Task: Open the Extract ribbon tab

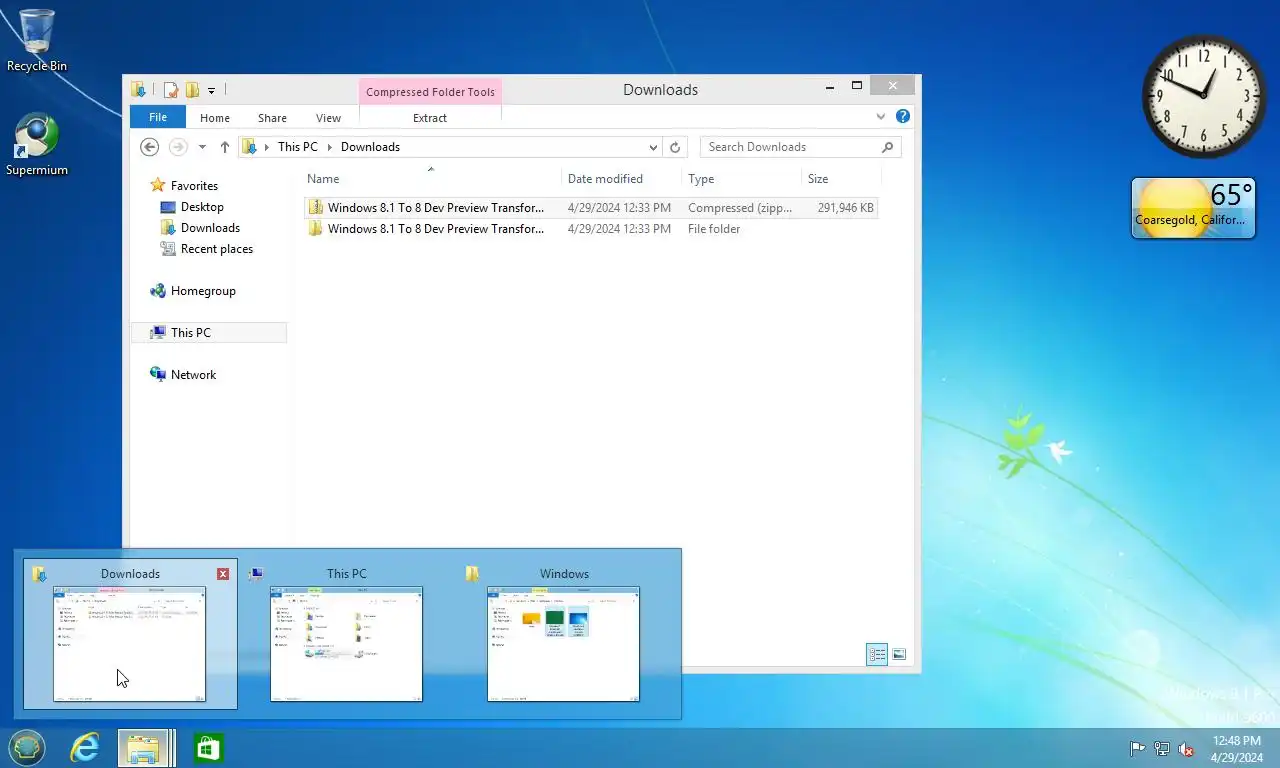Action: coord(430,118)
